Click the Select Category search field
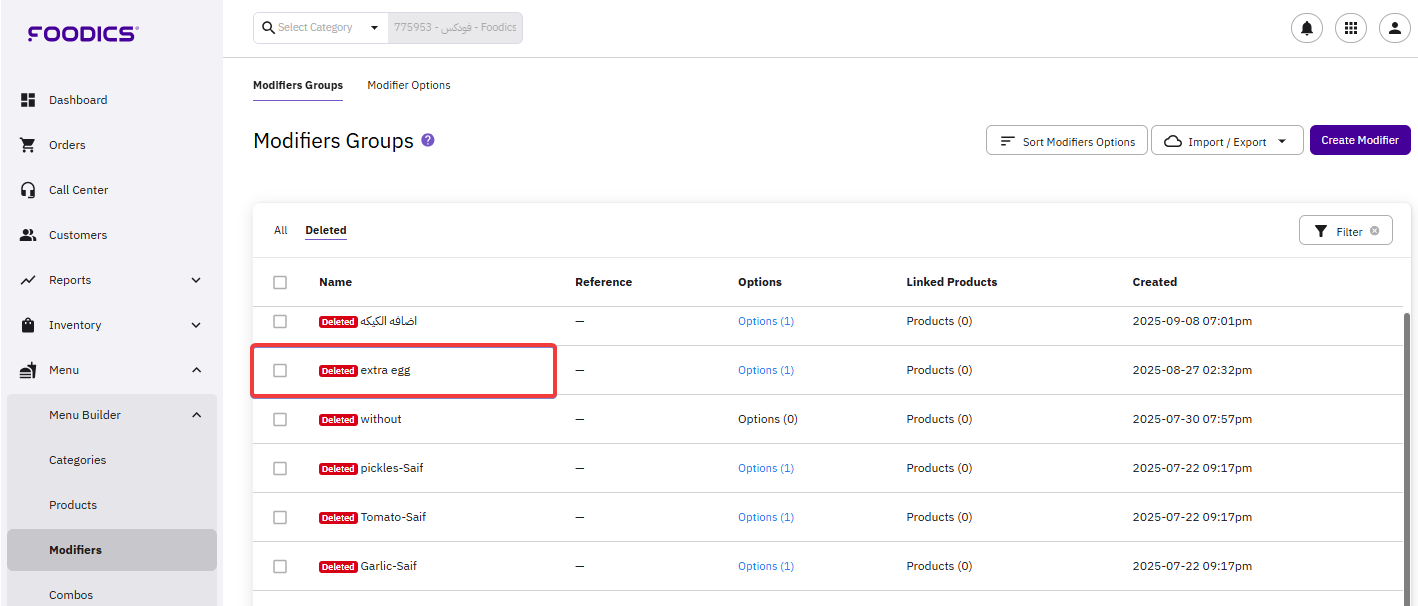1418x606 pixels. (320, 28)
